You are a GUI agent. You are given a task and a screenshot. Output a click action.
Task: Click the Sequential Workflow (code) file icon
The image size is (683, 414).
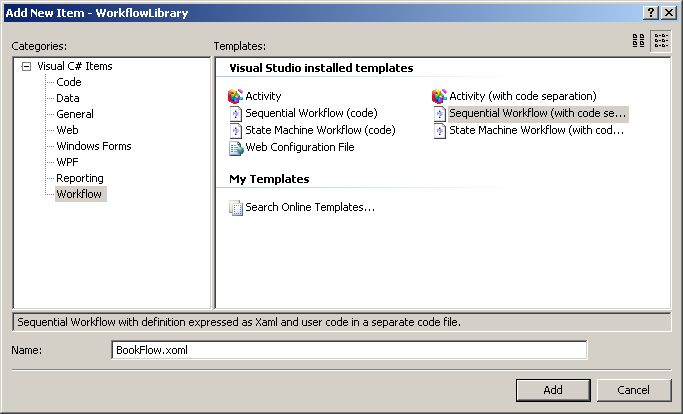pyautogui.click(x=235, y=114)
